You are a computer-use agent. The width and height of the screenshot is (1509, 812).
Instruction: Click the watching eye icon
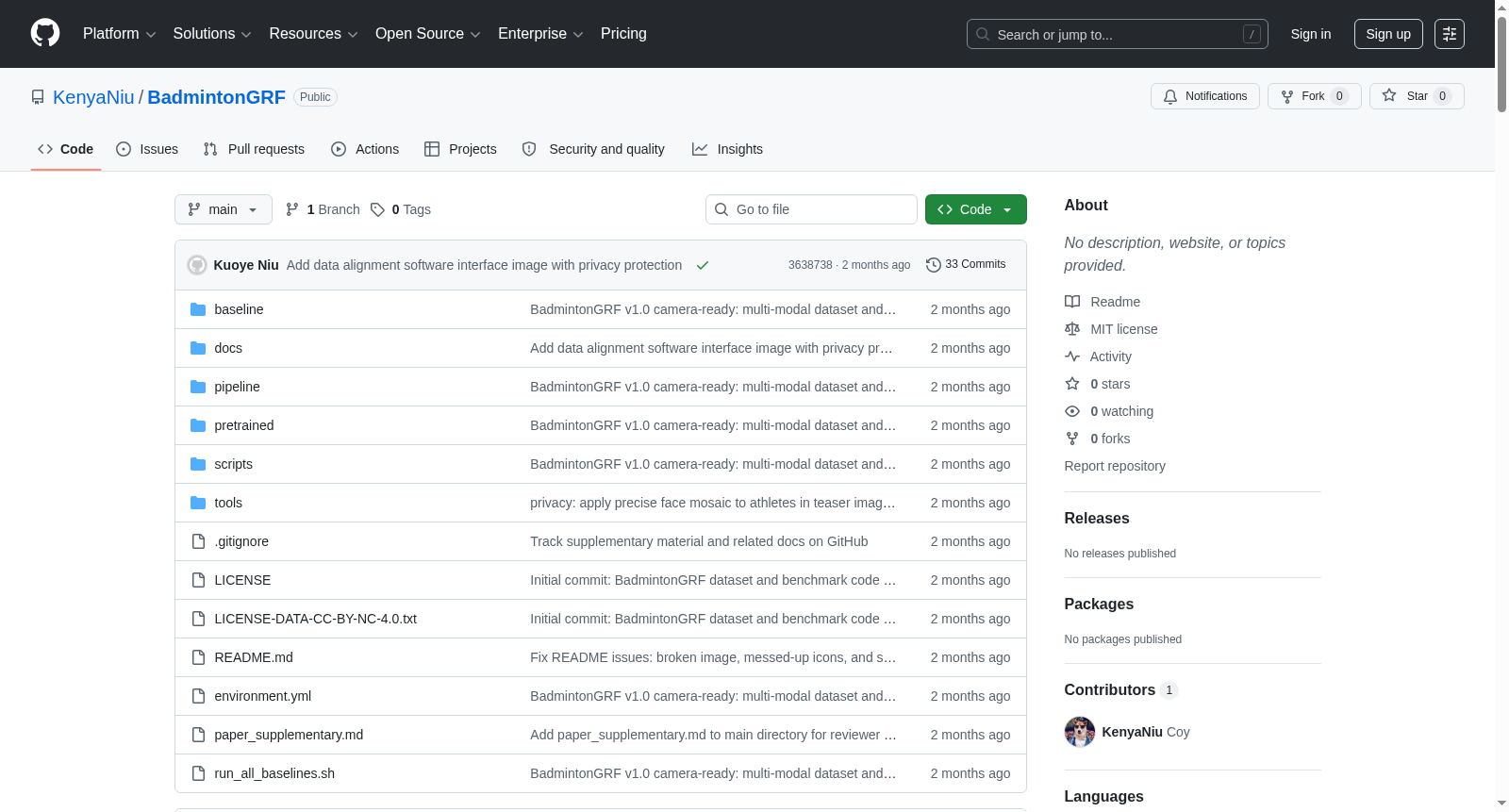1072,411
